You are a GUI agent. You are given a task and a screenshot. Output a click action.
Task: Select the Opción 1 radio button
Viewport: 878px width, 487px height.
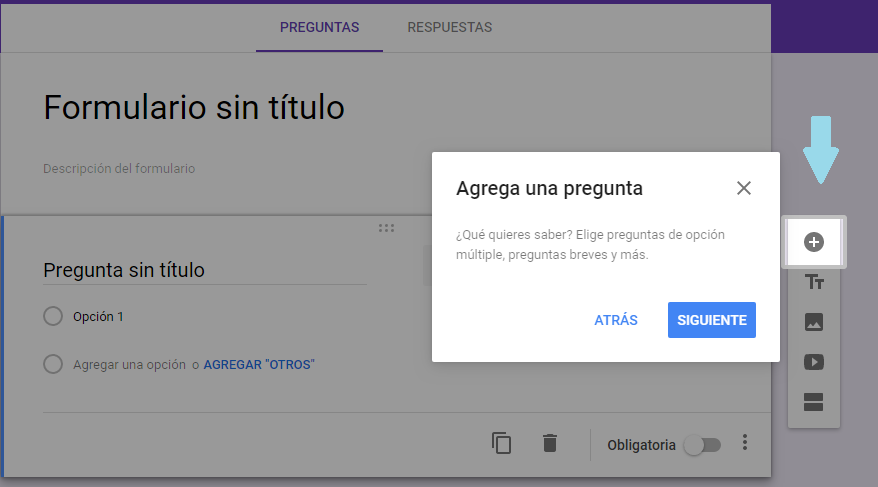(x=53, y=316)
